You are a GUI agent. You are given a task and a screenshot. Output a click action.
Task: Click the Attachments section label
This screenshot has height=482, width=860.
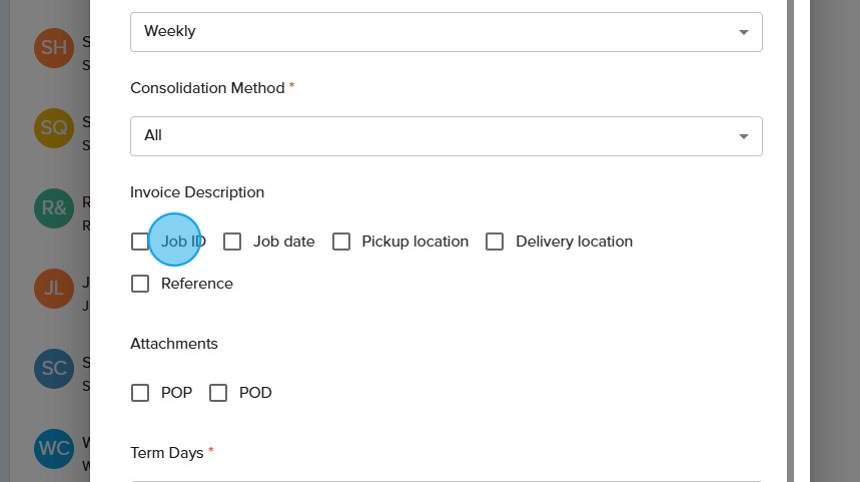click(174, 343)
